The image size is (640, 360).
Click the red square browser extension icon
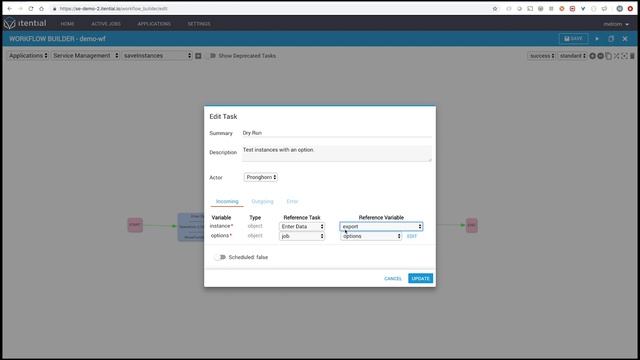tap(572, 8)
